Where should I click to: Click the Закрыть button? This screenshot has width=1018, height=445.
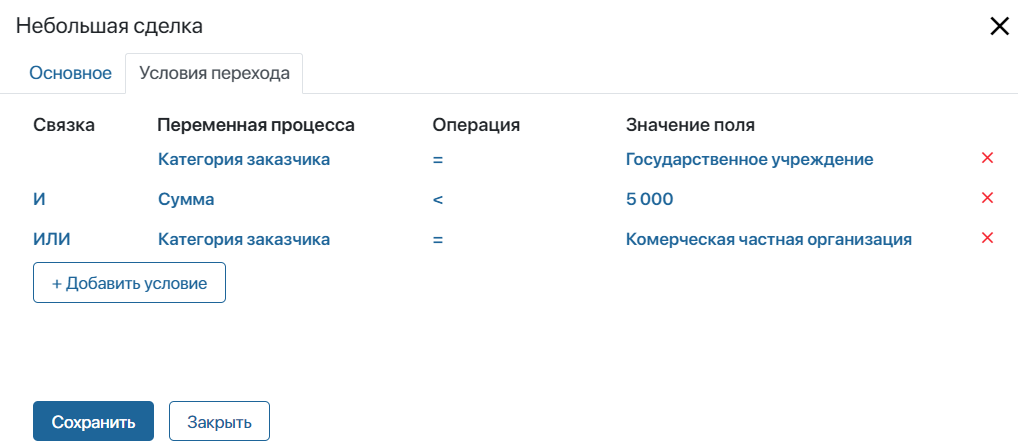219,422
